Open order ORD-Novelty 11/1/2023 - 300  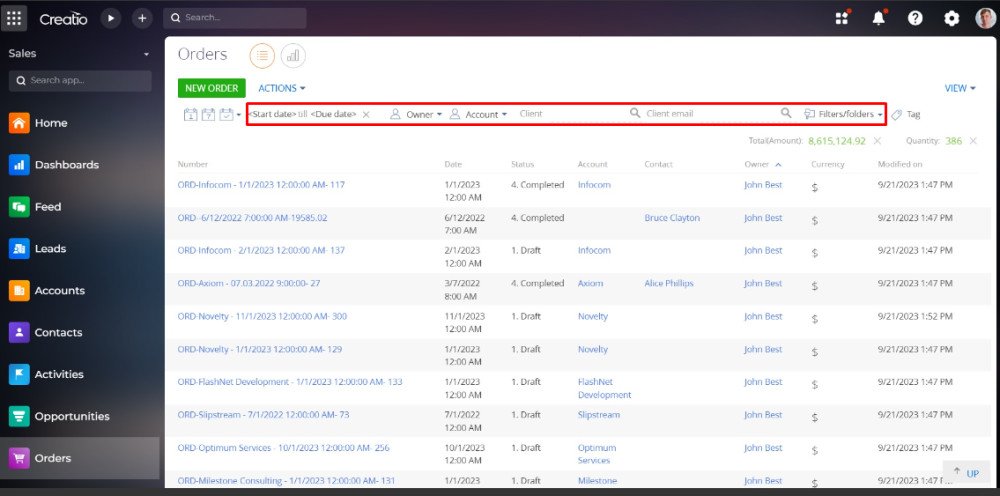[262, 317]
